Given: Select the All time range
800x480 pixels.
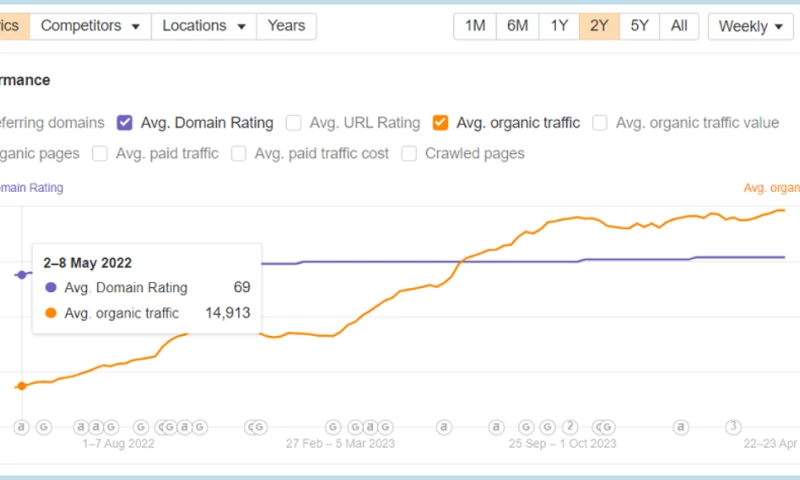Looking at the screenshot, I should (679, 26).
